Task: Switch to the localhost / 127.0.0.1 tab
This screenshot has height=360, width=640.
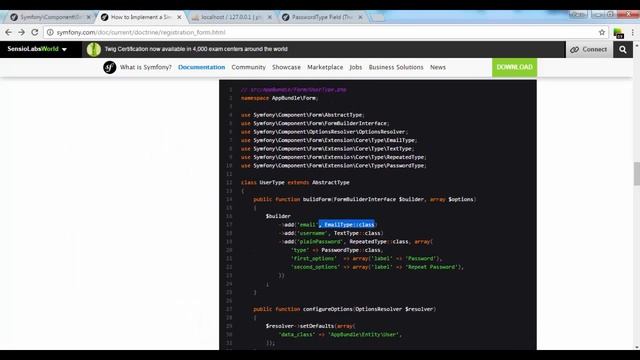Action: click(x=231, y=17)
